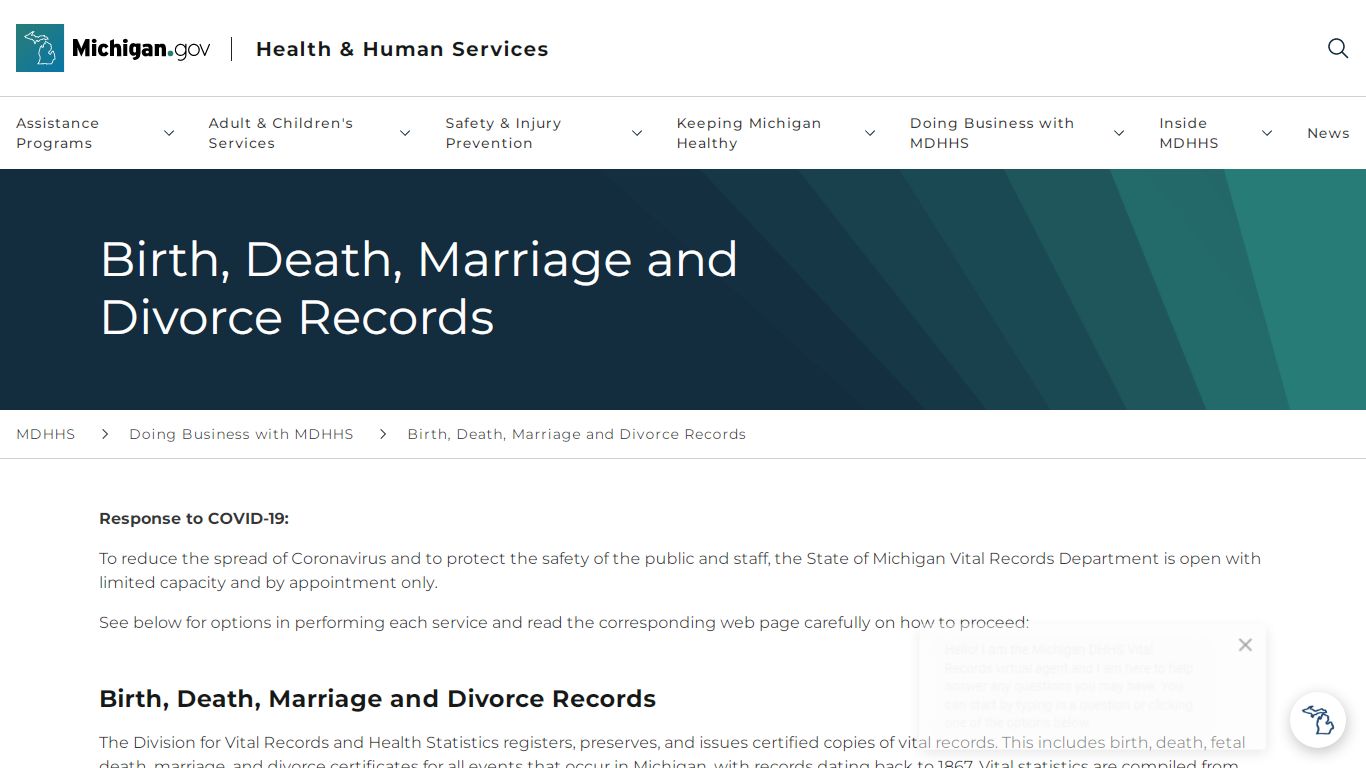Click the Michigan.gov wordmark text

[x=141, y=49]
